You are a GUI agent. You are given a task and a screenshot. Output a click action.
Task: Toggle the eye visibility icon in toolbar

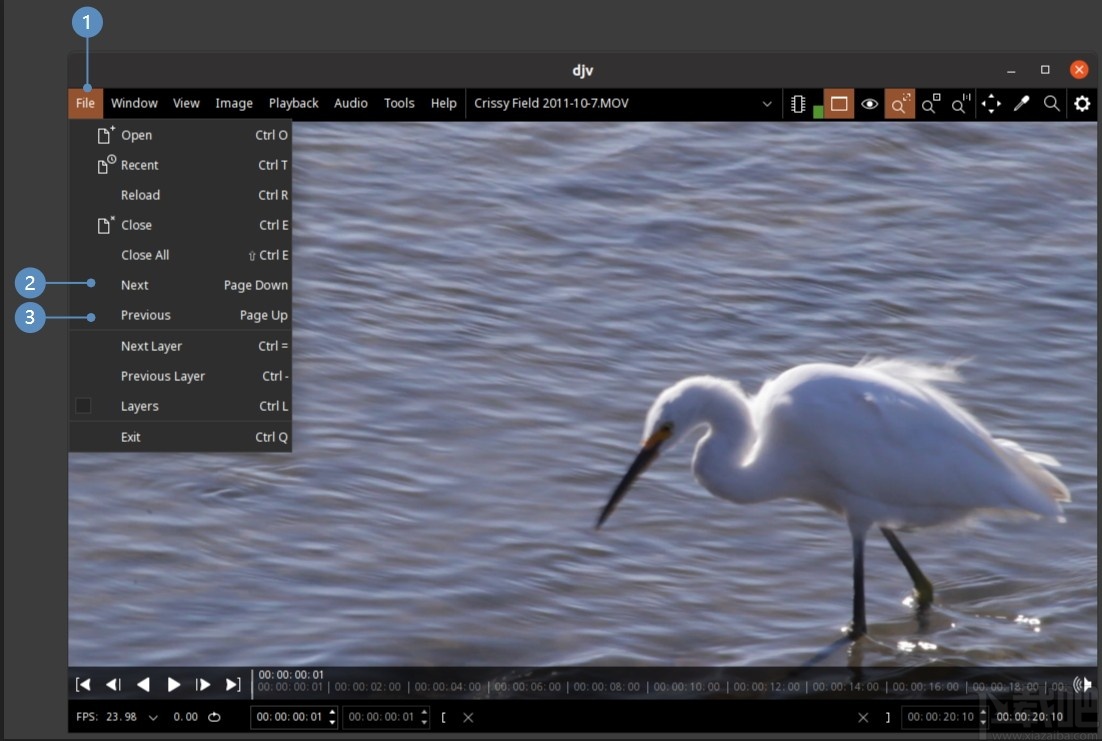[870, 104]
